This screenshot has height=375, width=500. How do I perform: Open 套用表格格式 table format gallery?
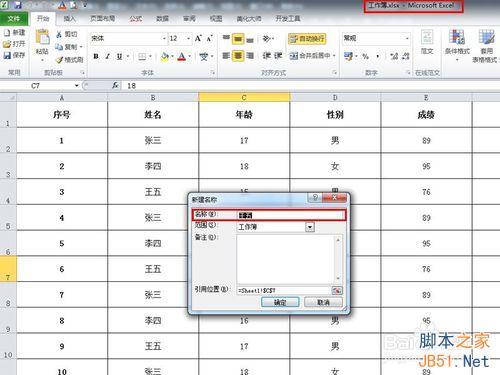486,46
